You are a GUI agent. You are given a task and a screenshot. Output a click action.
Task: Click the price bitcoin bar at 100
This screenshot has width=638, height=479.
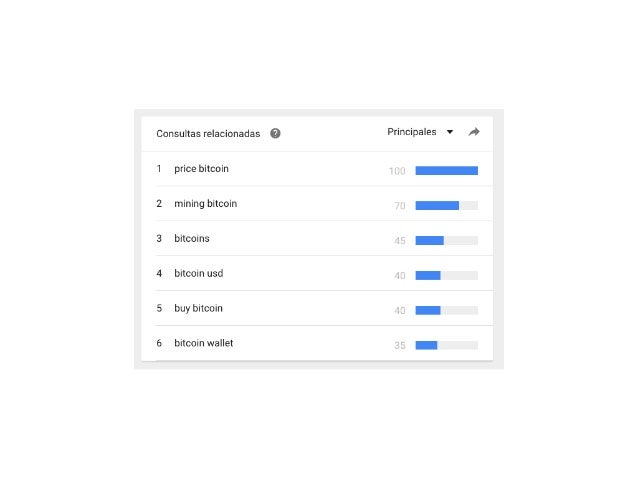(446, 170)
